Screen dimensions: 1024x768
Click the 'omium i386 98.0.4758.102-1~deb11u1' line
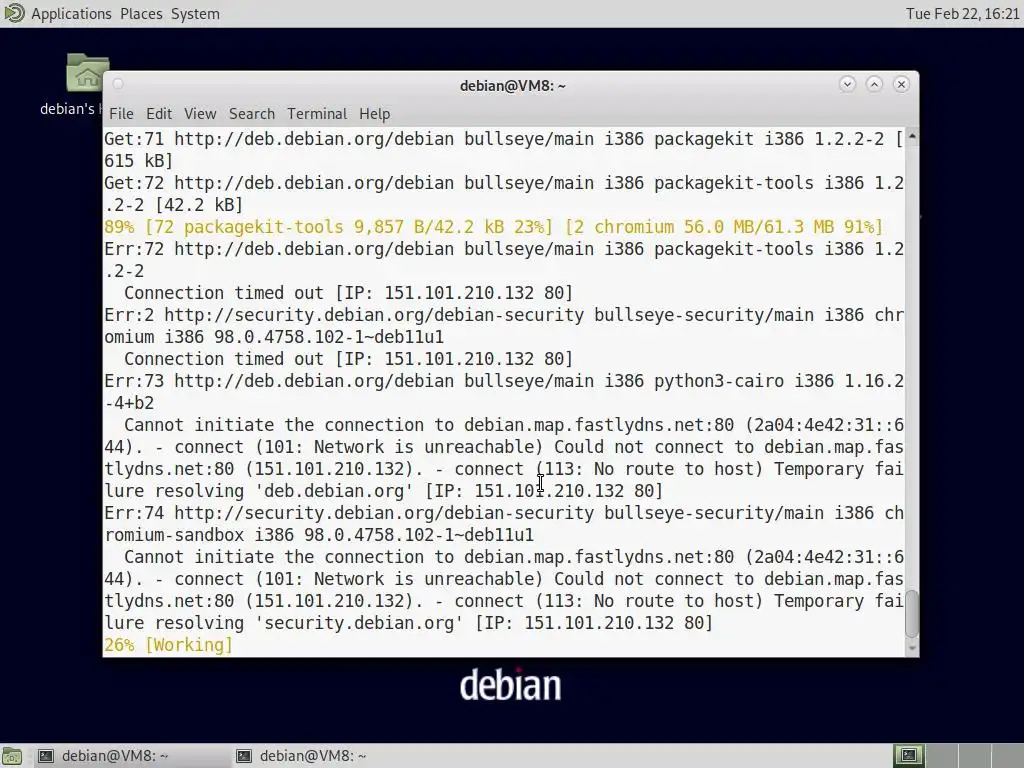274,338
